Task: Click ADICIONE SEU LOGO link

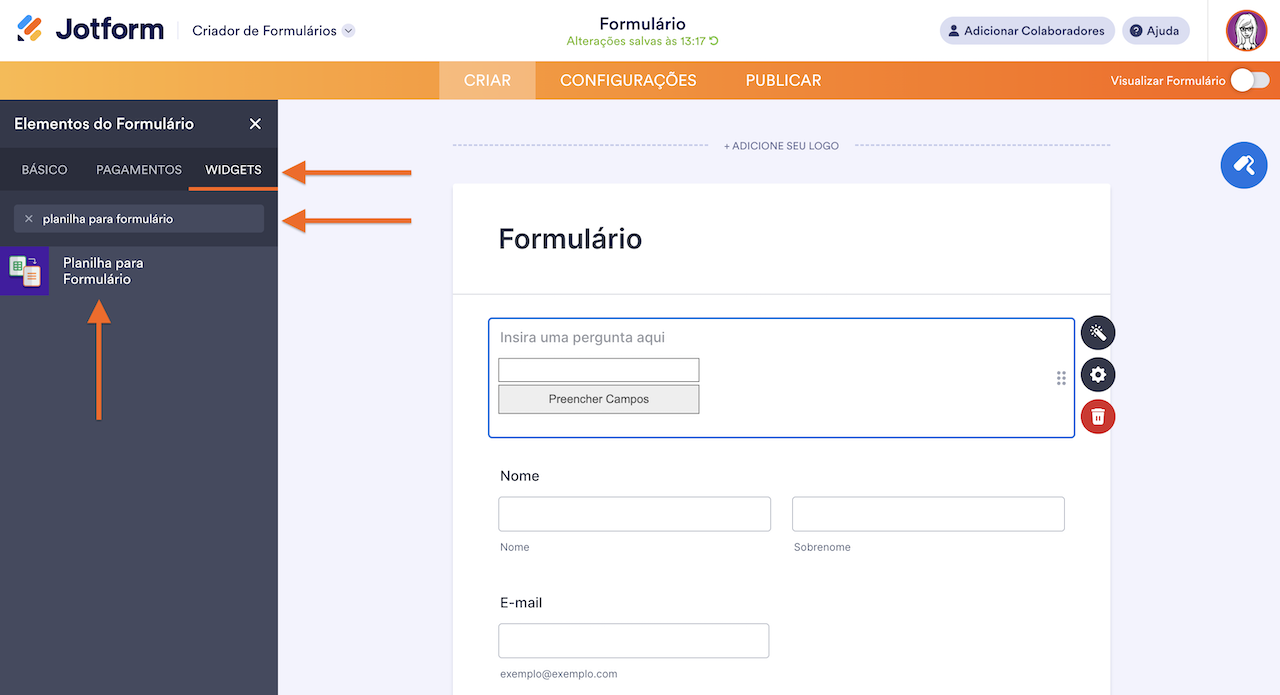Action: [x=780, y=145]
